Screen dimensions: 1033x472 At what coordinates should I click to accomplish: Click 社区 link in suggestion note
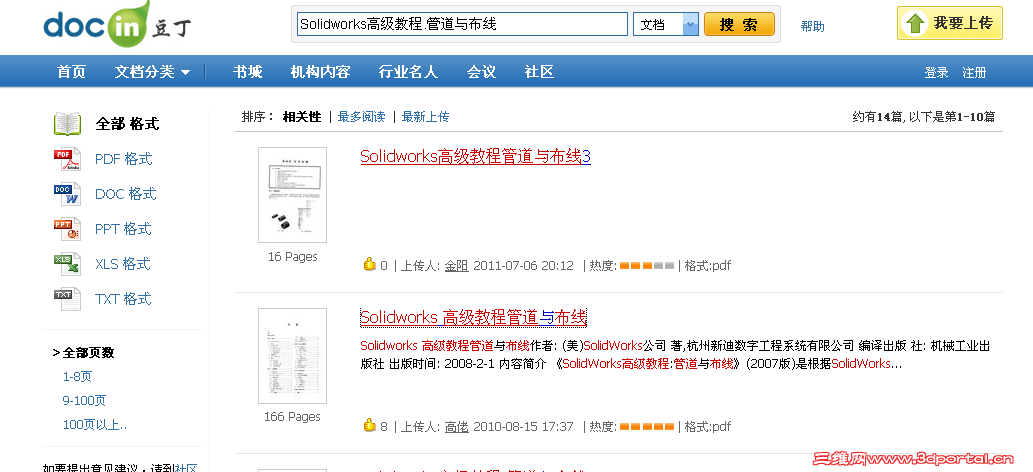click(x=185, y=467)
